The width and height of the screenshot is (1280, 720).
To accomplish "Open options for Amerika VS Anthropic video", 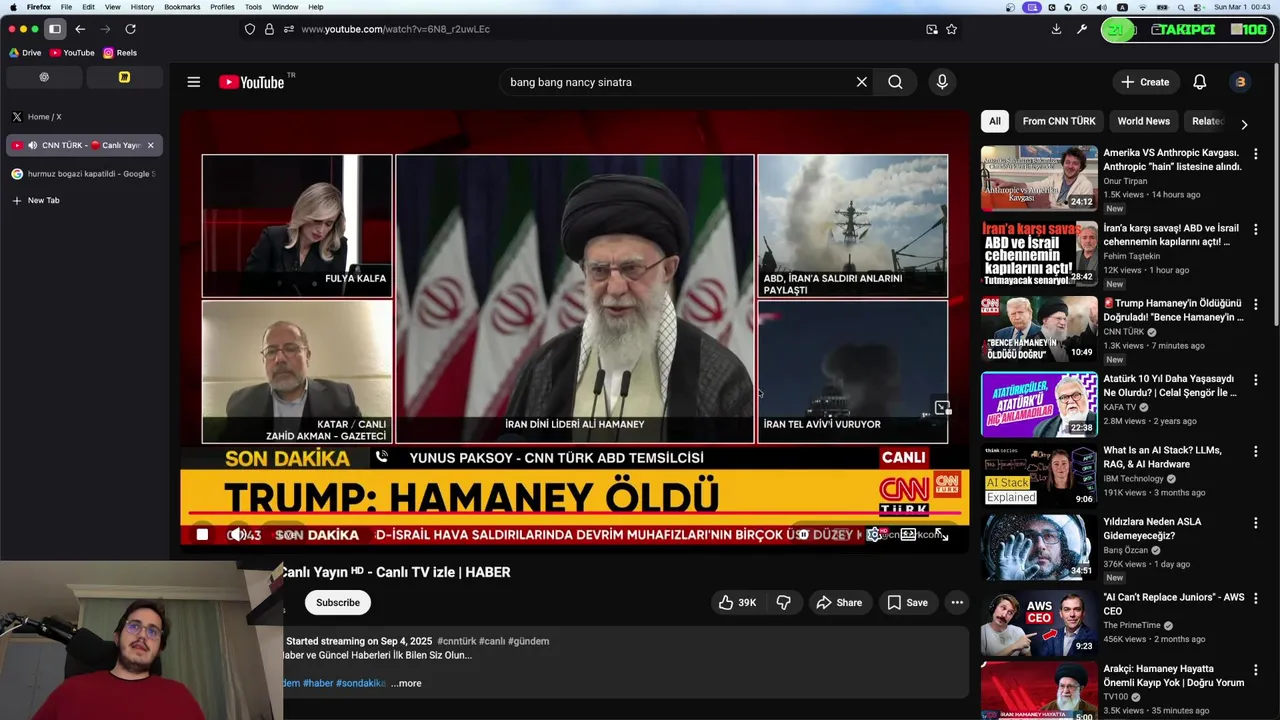I will (1255, 154).
